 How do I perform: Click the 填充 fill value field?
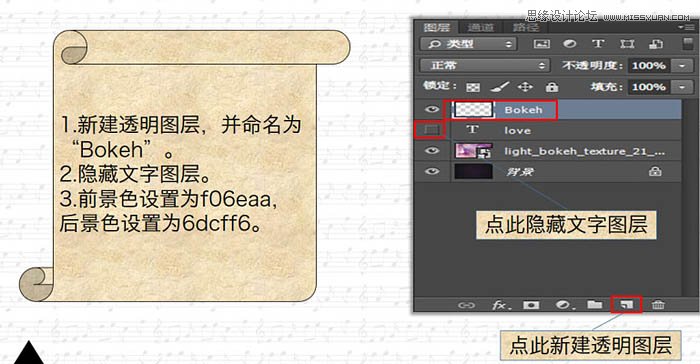point(649,87)
